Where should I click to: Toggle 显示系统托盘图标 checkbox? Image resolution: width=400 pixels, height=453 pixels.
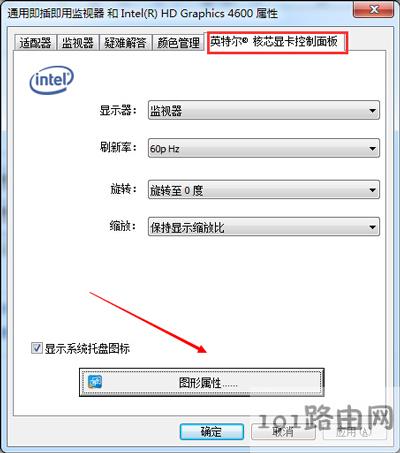tap(36, 348)
